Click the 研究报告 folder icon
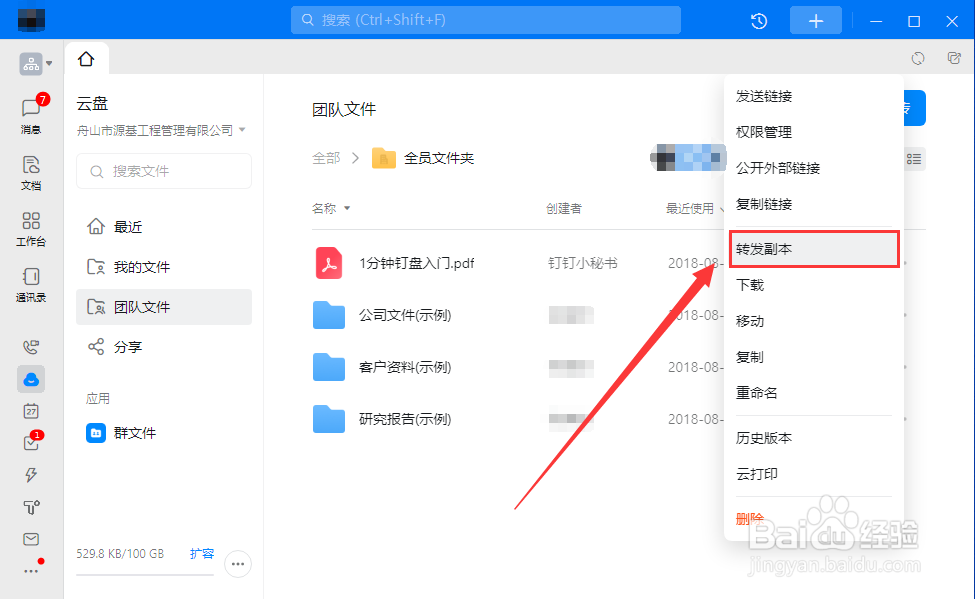 (x=329, y=419)
